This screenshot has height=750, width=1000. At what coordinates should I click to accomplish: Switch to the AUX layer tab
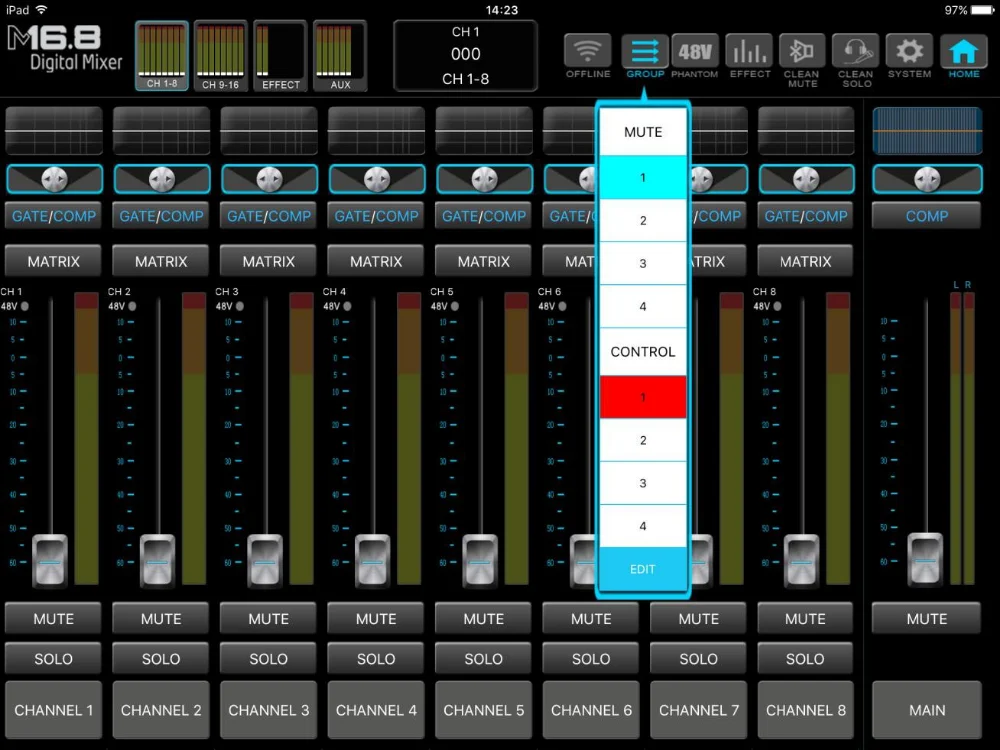(340, 55)
